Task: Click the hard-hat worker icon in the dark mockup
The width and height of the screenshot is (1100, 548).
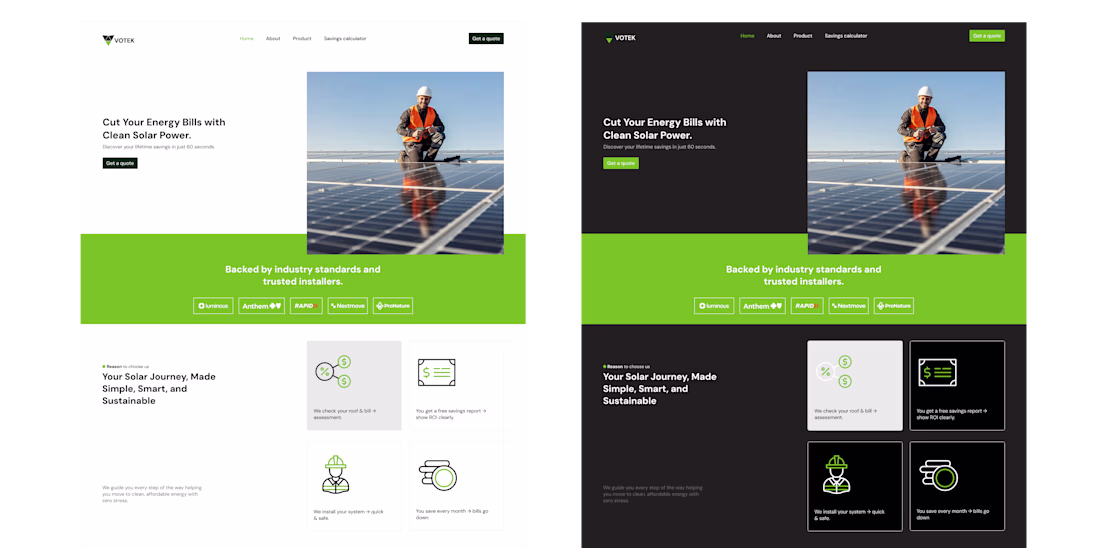Action: (836, 474)
